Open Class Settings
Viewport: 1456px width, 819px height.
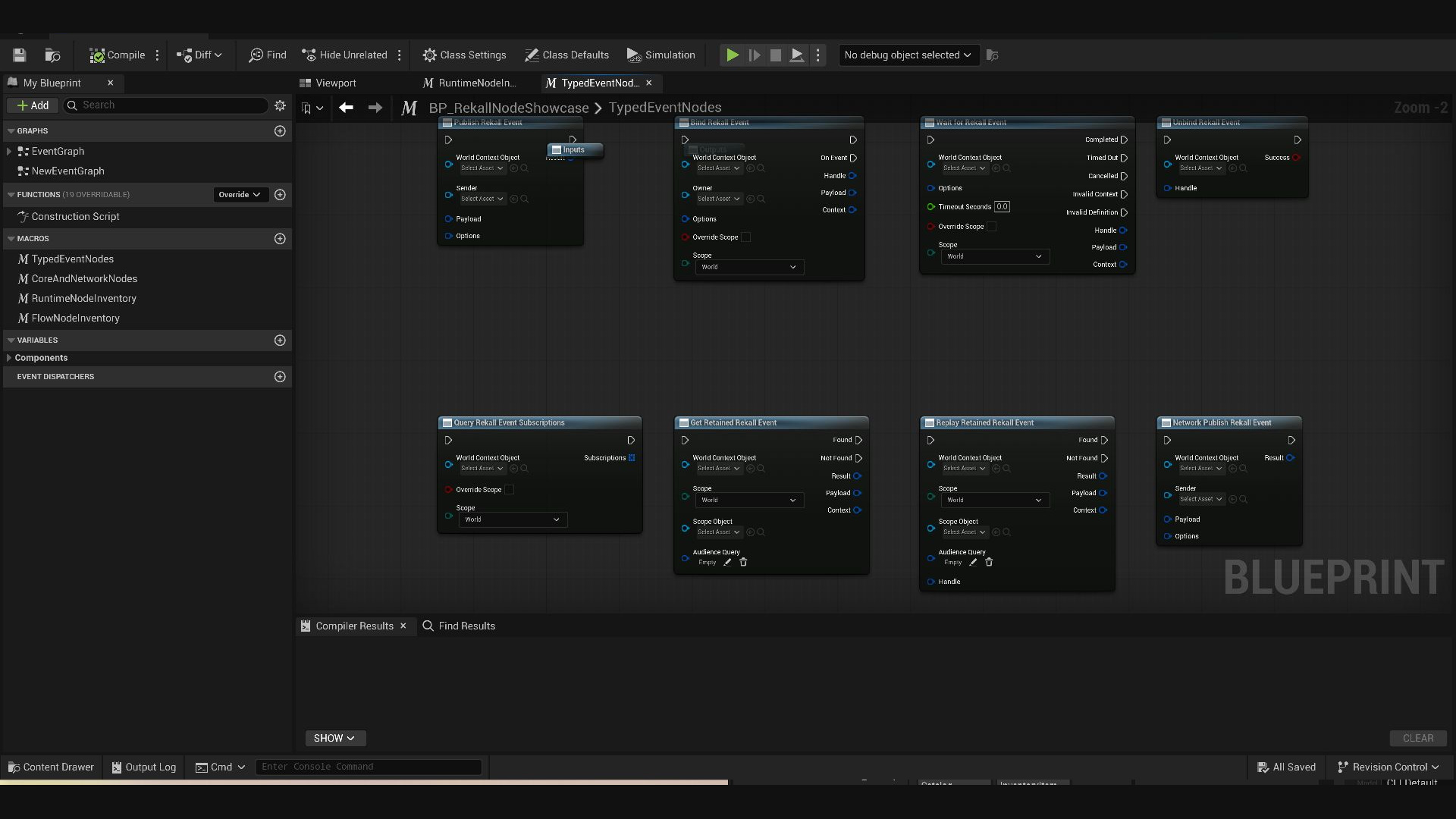[464, 55]
